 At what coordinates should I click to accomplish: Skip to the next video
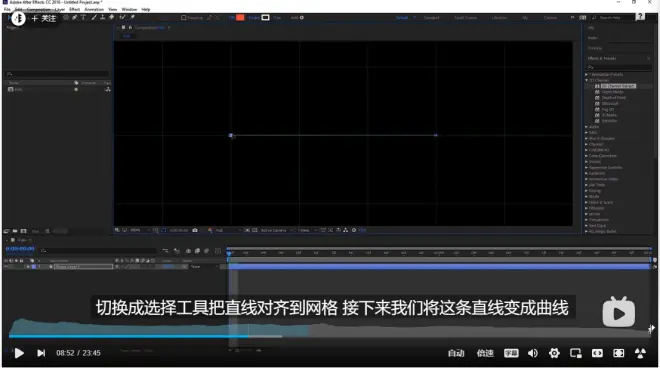(x=41, y=353)
